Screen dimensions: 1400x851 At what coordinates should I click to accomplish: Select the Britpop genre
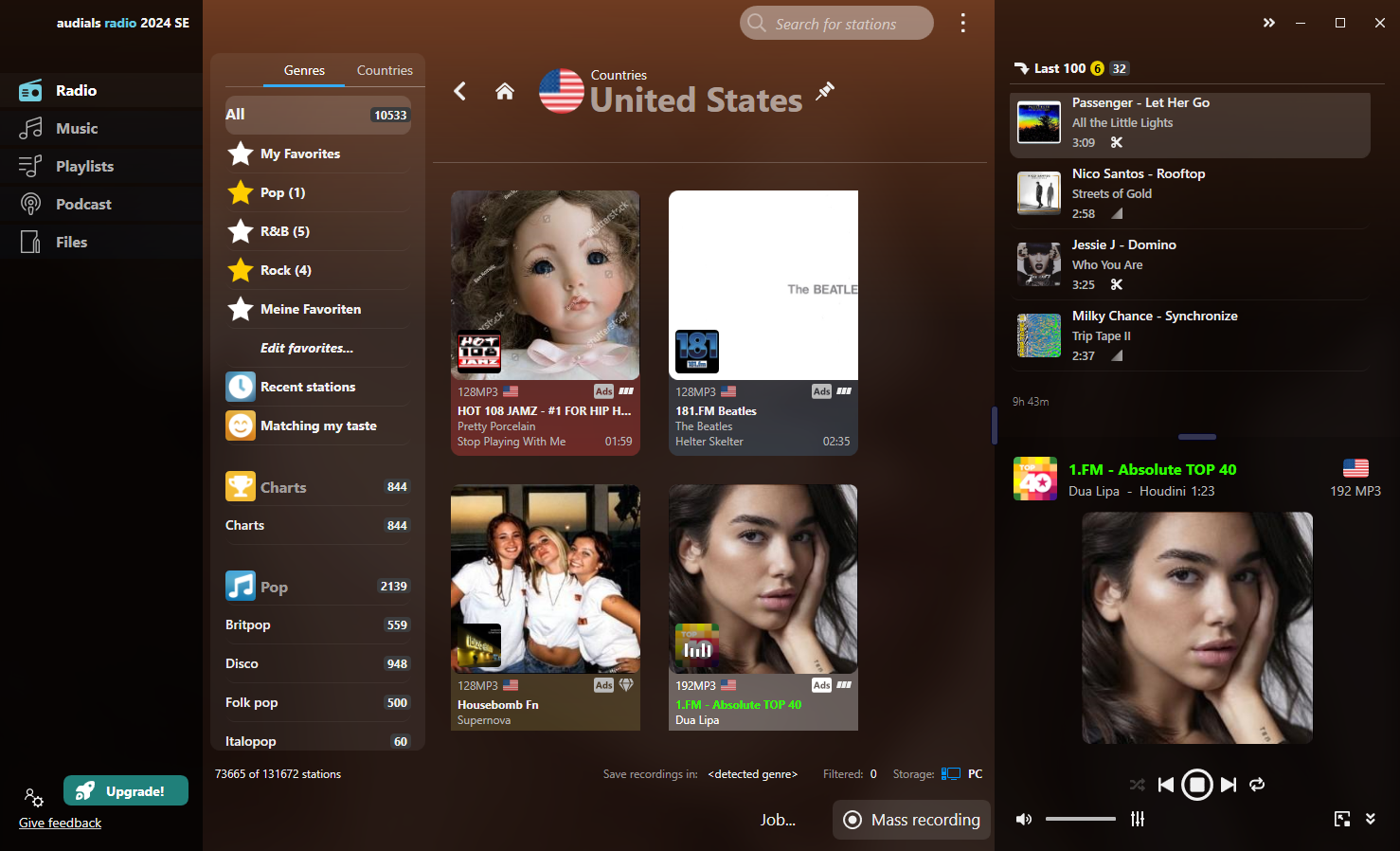tap(317, 625)
